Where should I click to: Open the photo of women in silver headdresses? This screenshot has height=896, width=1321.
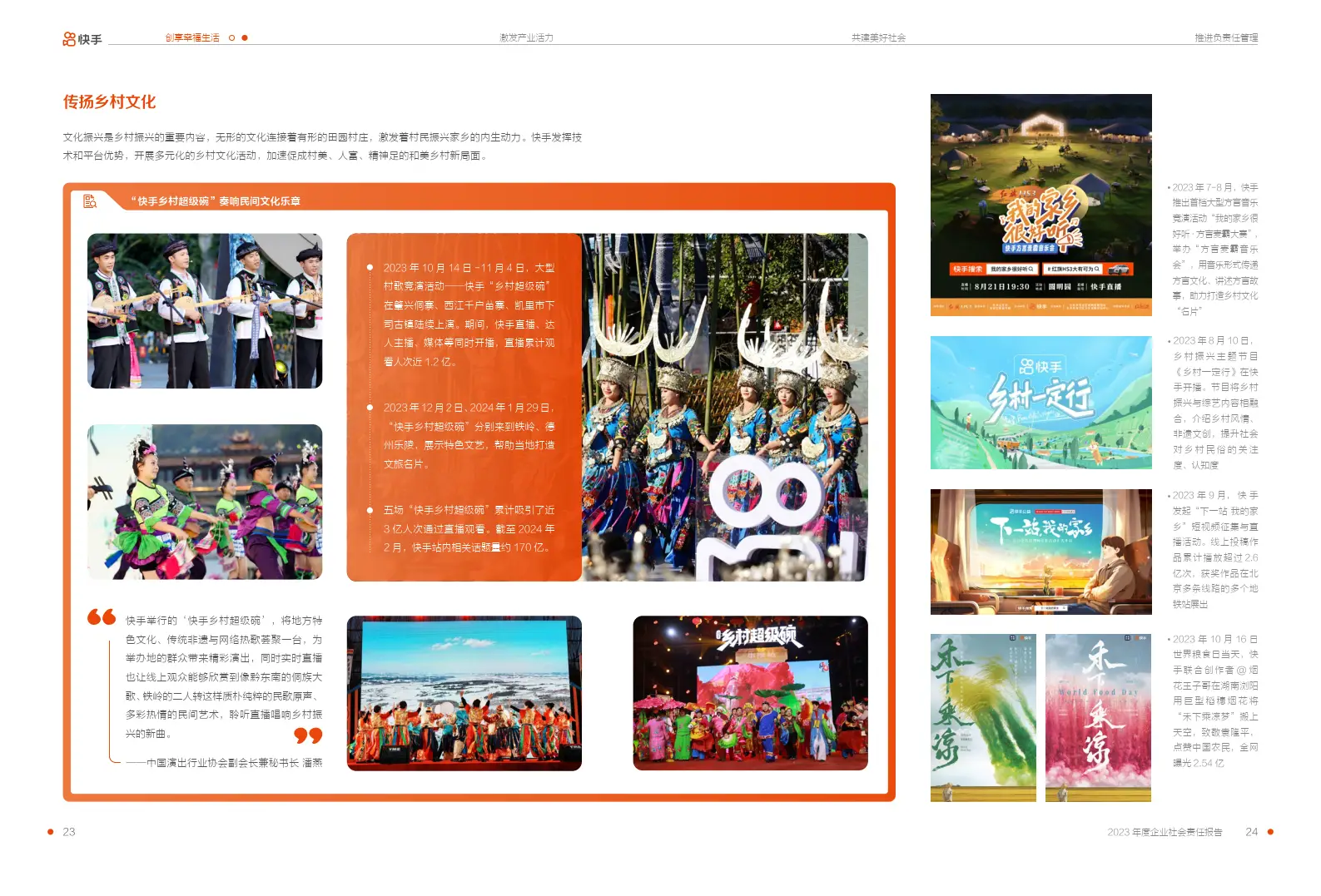click(x=725, y=408)
